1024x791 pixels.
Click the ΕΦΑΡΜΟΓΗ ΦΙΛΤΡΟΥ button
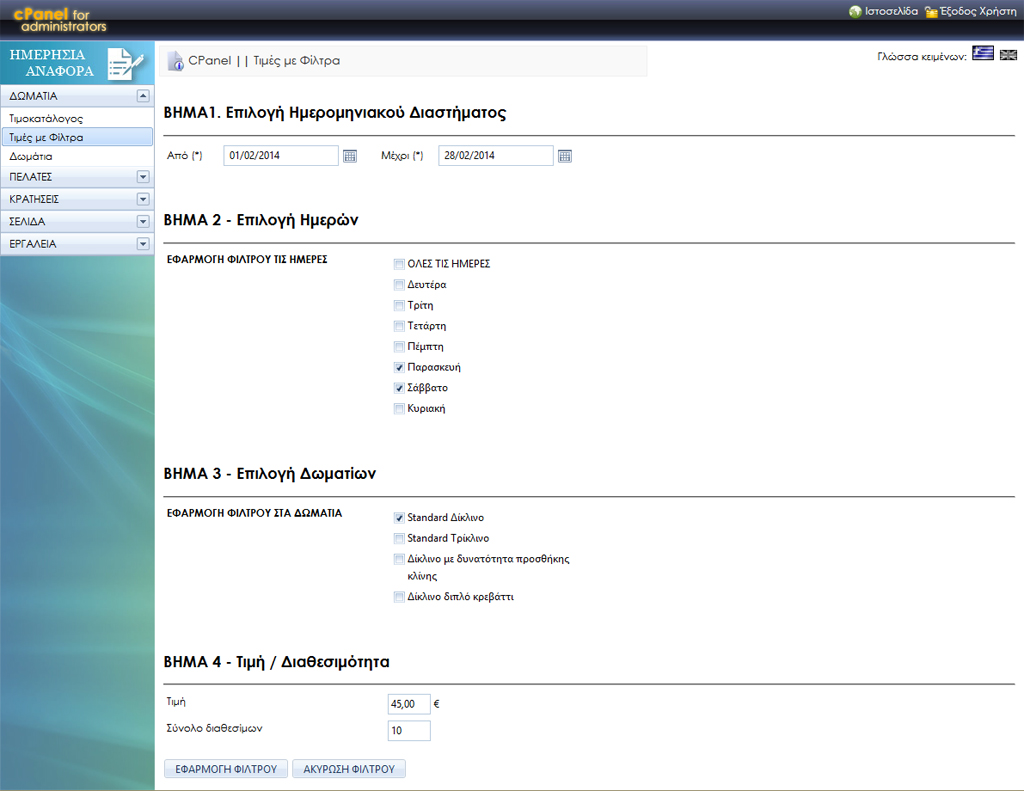(226, 769)
